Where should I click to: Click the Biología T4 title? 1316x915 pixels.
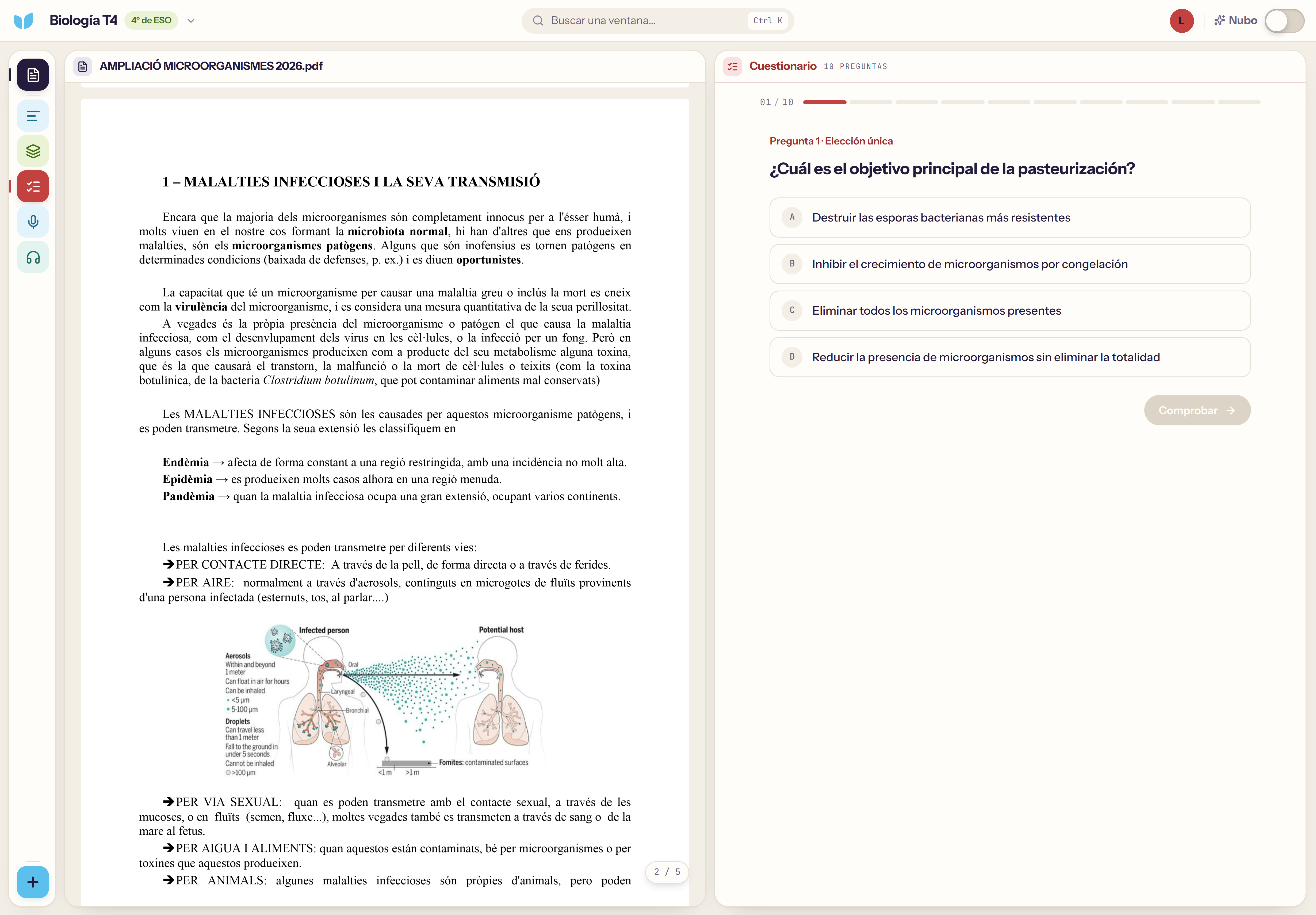(x=83, y=21)
